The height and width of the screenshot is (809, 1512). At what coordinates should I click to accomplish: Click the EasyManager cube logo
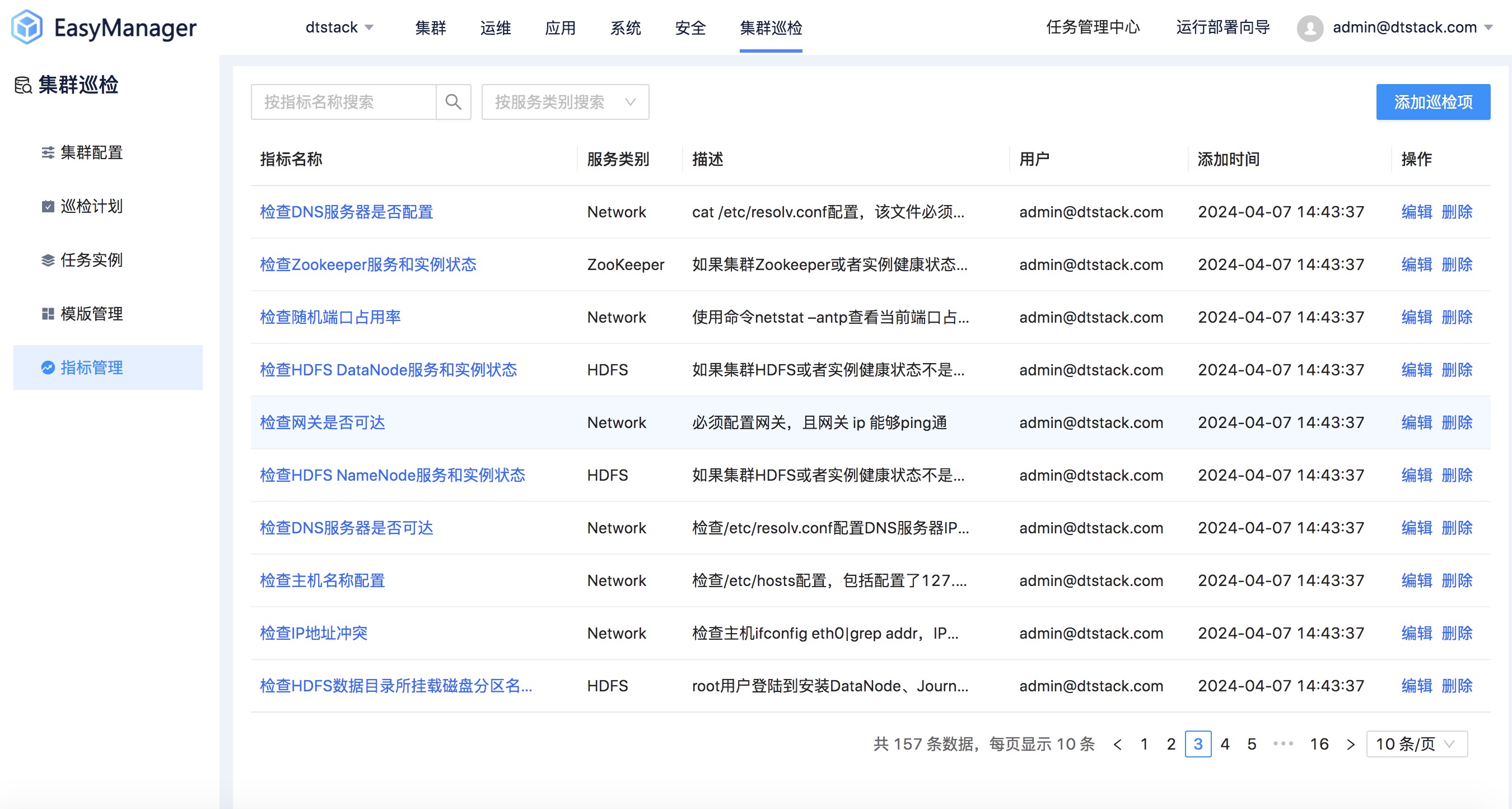27,27
